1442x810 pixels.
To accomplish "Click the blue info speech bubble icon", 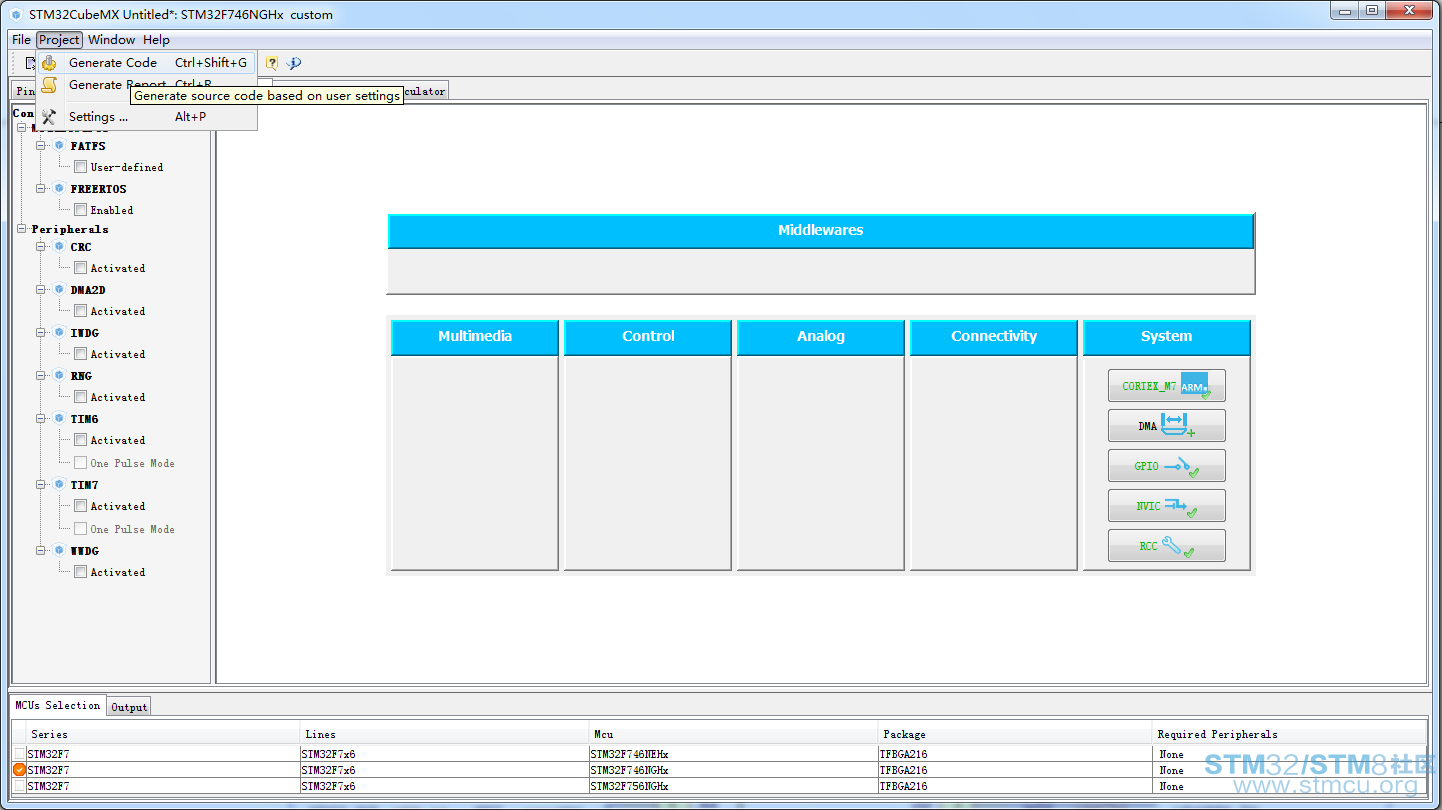I will (294, 63).
